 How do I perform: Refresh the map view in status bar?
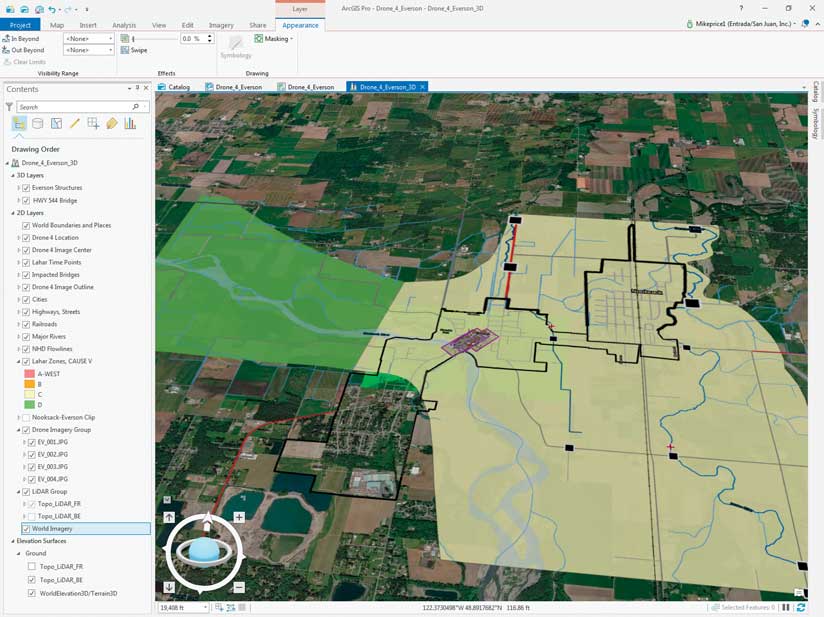[801, 607]
